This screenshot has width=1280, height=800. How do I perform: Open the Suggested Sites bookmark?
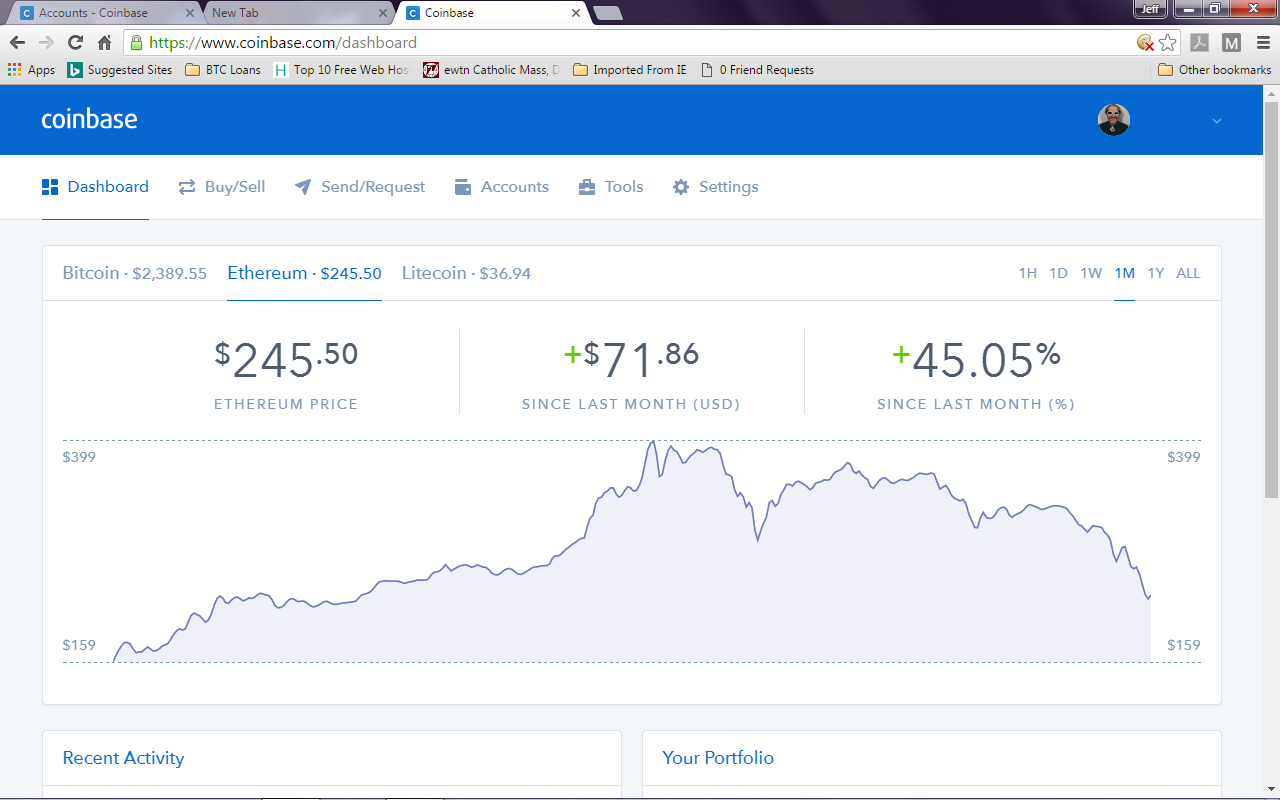tap(120, 70)
